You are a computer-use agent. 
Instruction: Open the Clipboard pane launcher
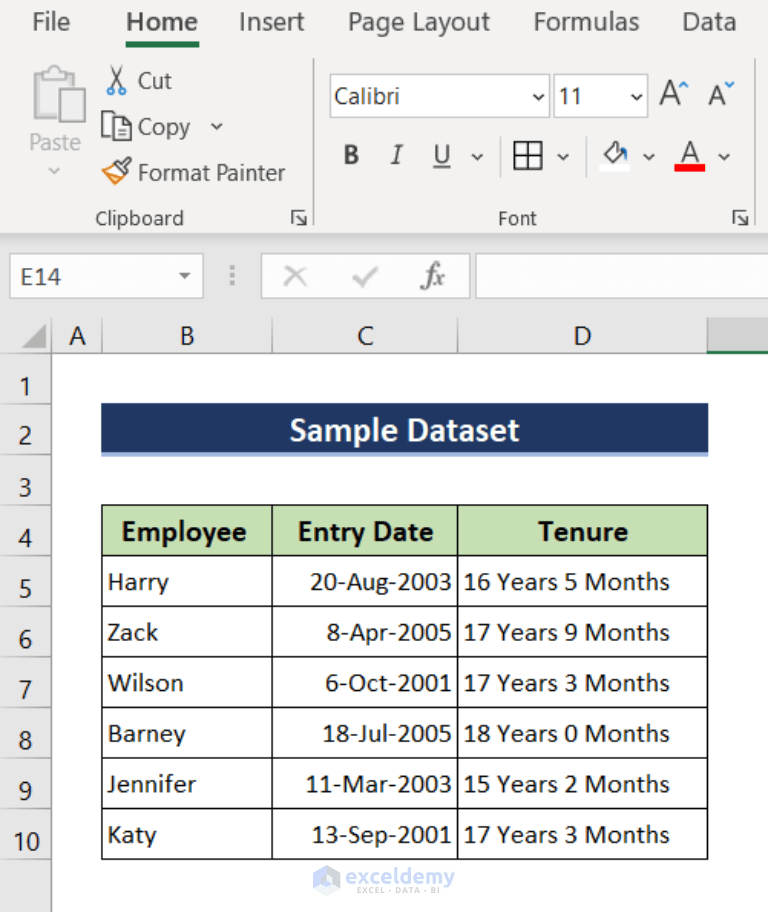coord(298,217)
